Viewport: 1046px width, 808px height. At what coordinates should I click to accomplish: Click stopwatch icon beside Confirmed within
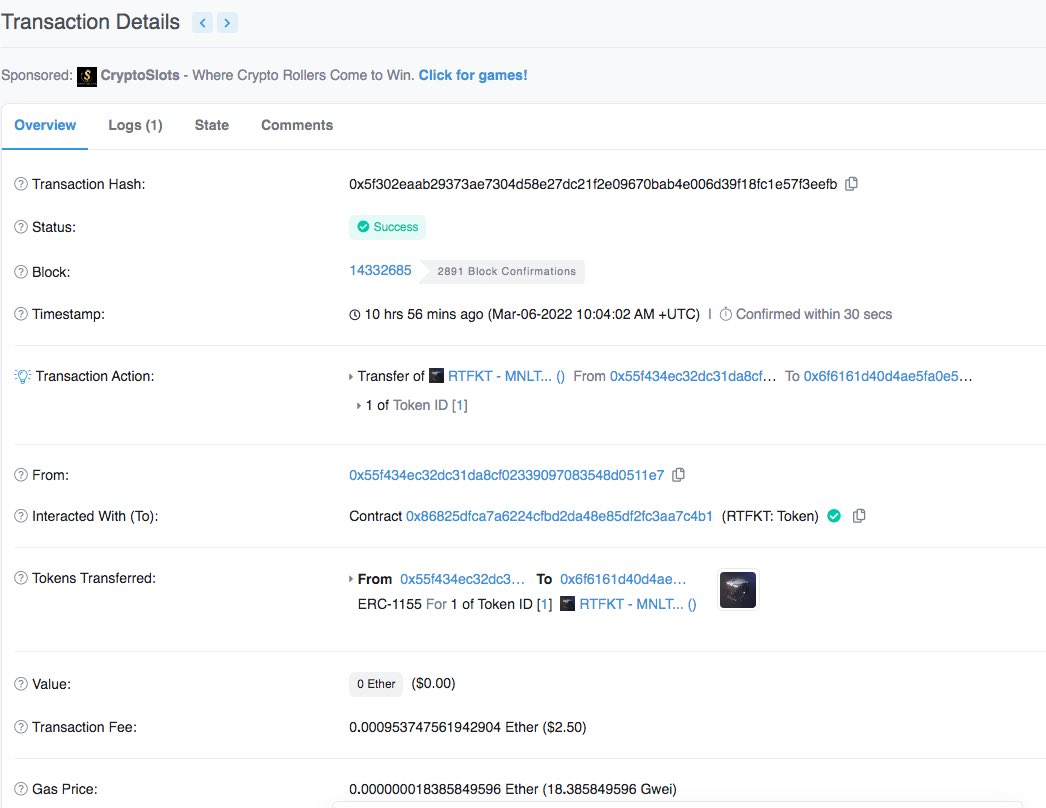point(726,314)
